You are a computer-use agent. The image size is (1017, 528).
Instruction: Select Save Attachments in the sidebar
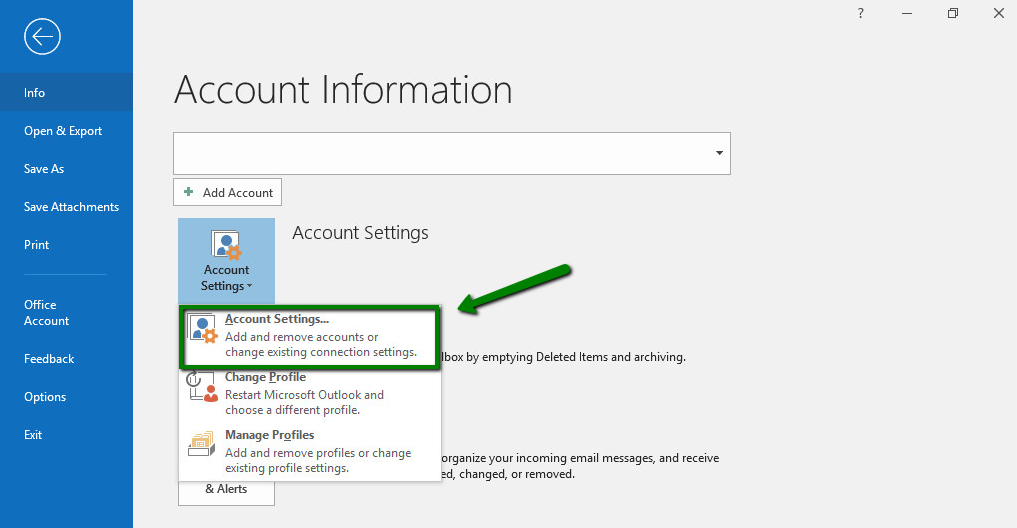pos(71,207)
